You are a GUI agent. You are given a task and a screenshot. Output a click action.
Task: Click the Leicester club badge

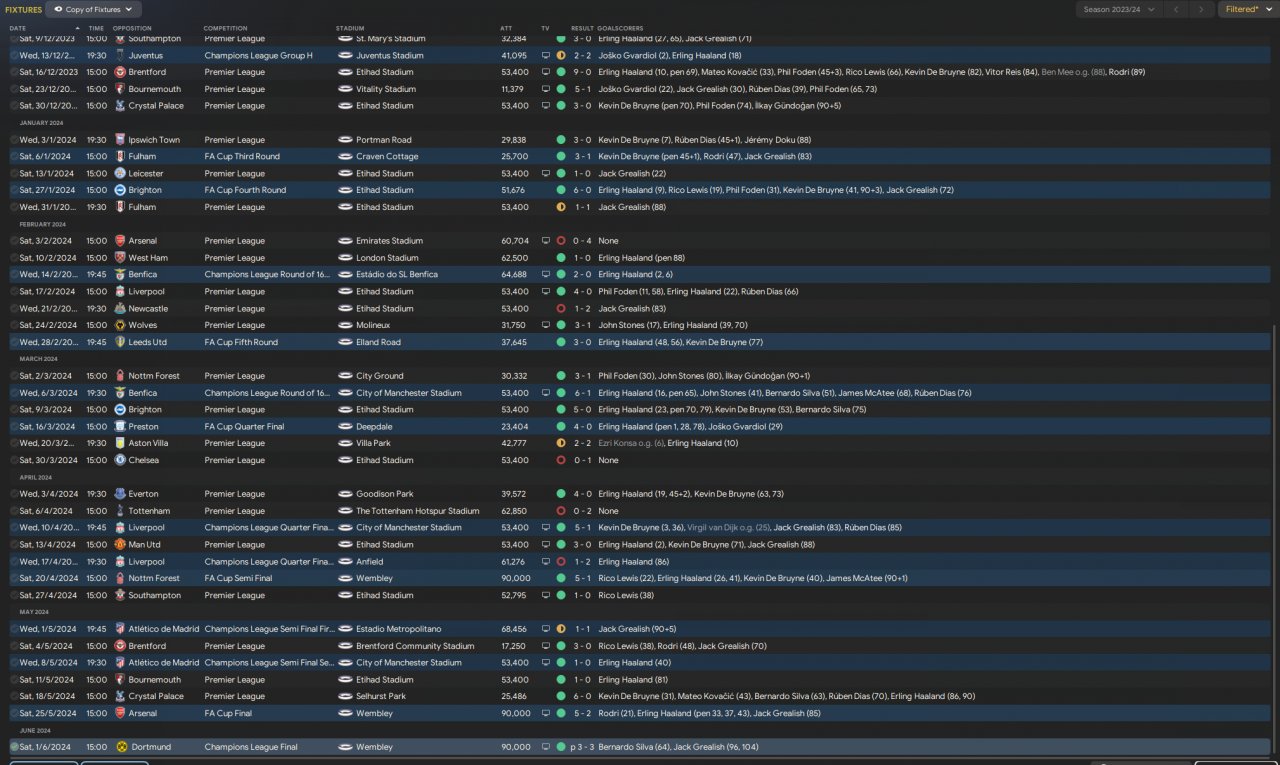coord(120,173)
